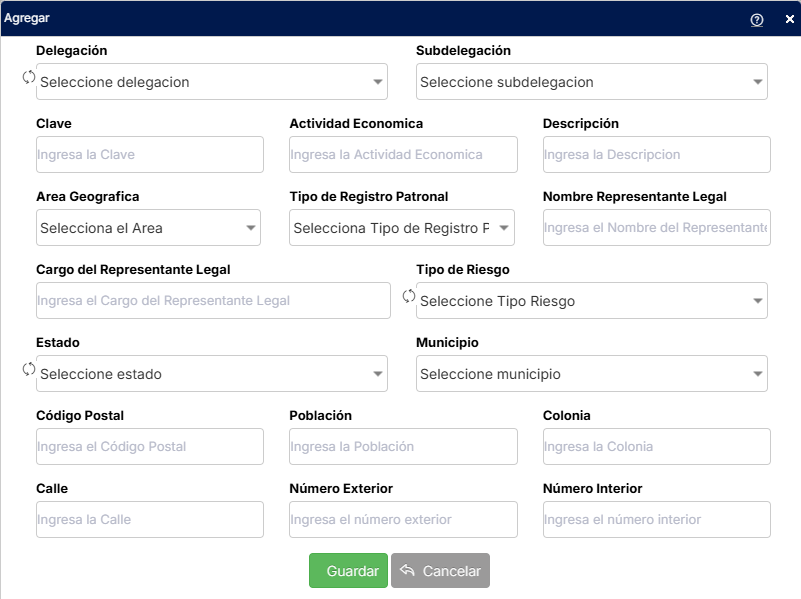Click the Nombre Representante Legal field
The width and height of the screenshot is (801, 599).
[x=656, y=227]
